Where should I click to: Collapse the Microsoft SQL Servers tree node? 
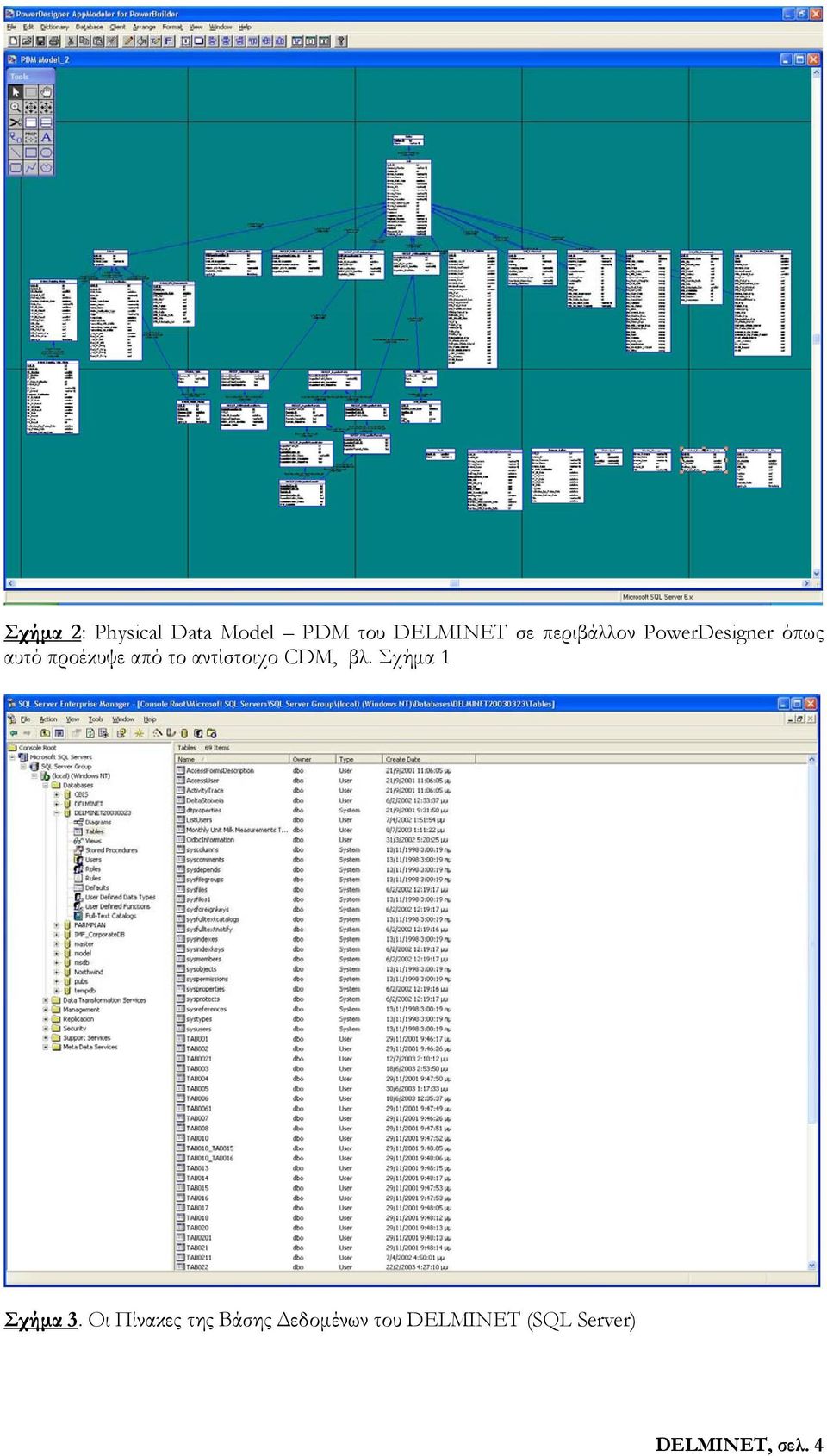coord(12,757)
